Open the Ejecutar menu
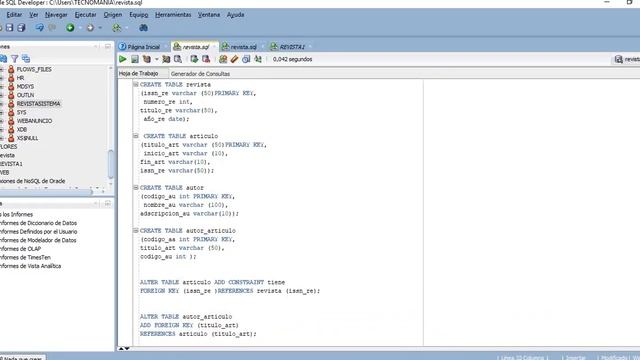Image resolution: width=640 pixels, height=360 pixels. click(85, 15)
